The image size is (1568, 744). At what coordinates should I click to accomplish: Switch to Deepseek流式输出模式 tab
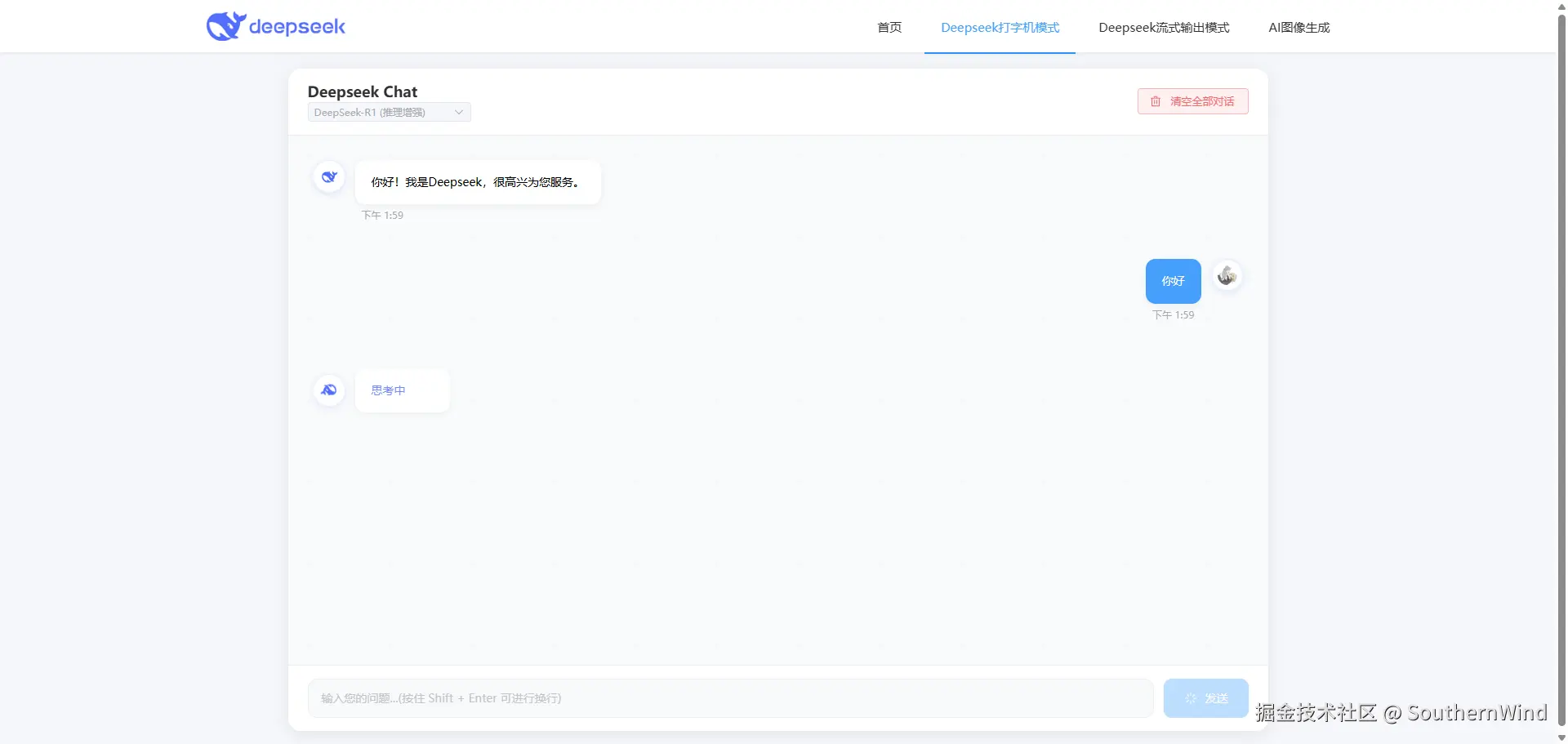[1164, 27]
